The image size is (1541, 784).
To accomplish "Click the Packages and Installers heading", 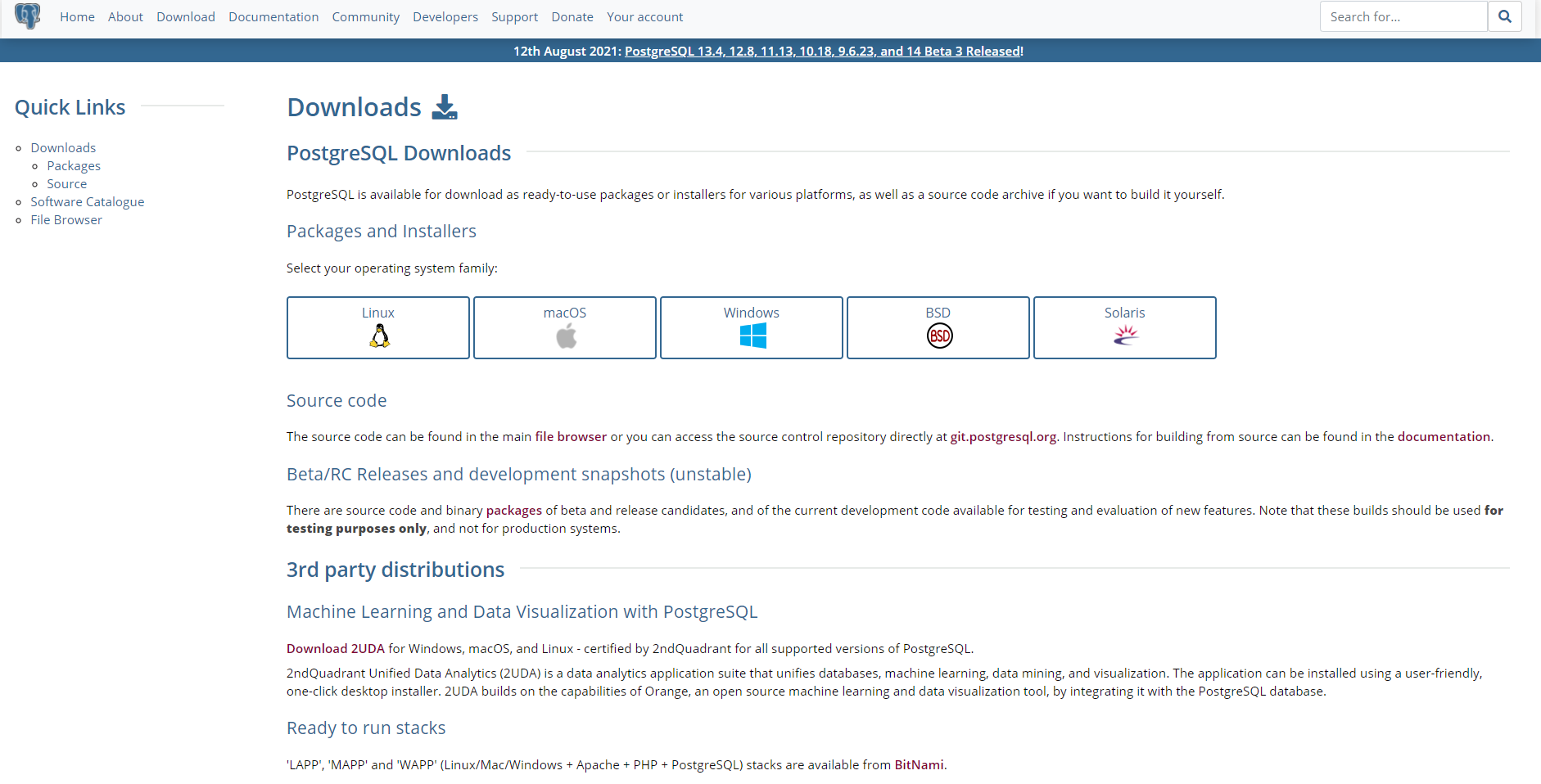I will pyautogui.click(x=382, y=232).
